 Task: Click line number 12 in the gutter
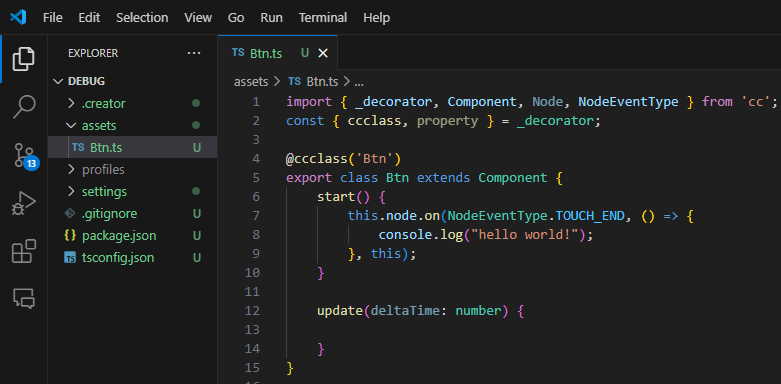click(x=253, y=311)
